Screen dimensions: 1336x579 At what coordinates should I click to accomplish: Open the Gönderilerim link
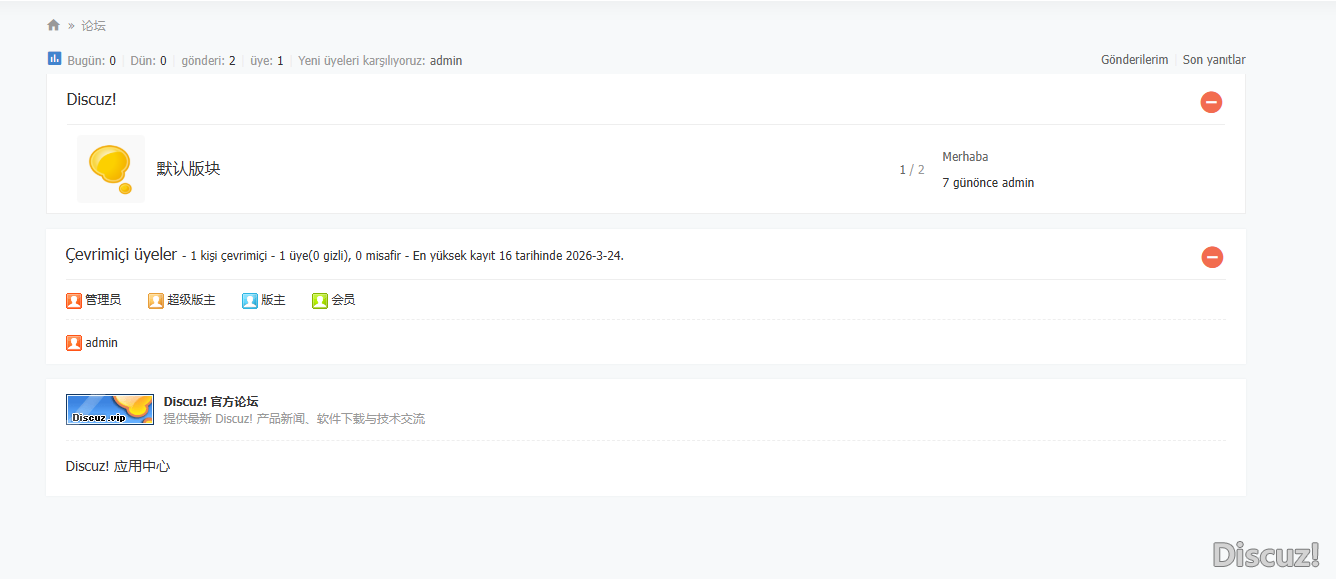coord(1134,60)
